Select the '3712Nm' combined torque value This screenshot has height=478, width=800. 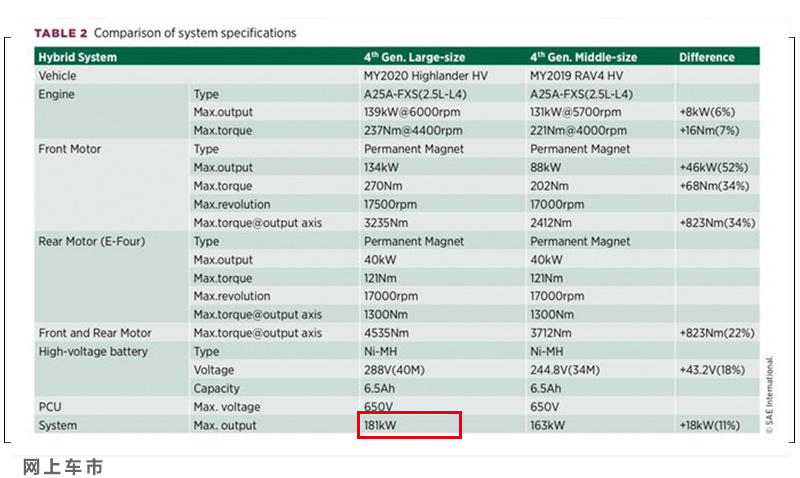551,333
